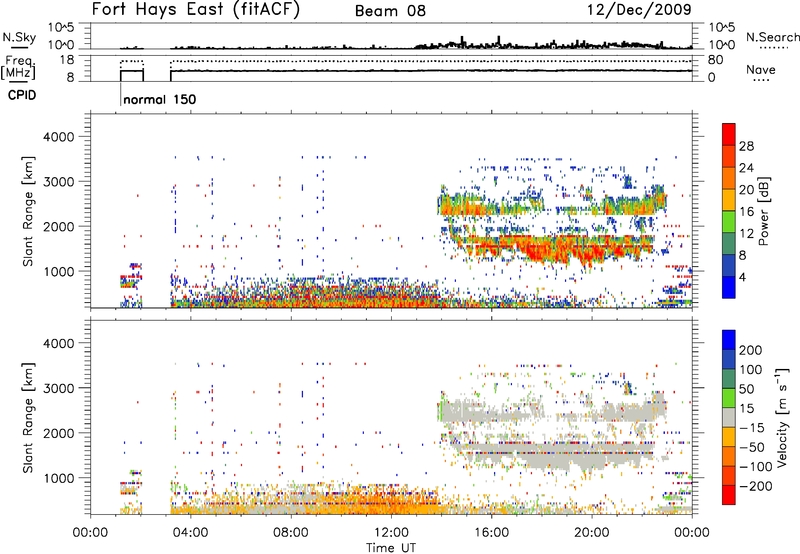
Task: Click the '1000' tick of the velocity panel
Action: click(x=58, y=478)
